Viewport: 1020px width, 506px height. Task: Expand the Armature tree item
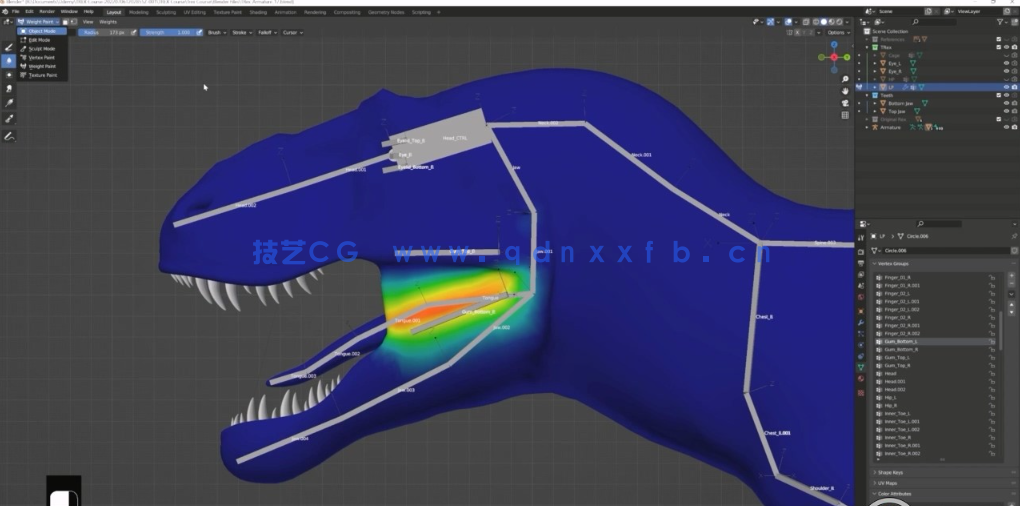867,127
